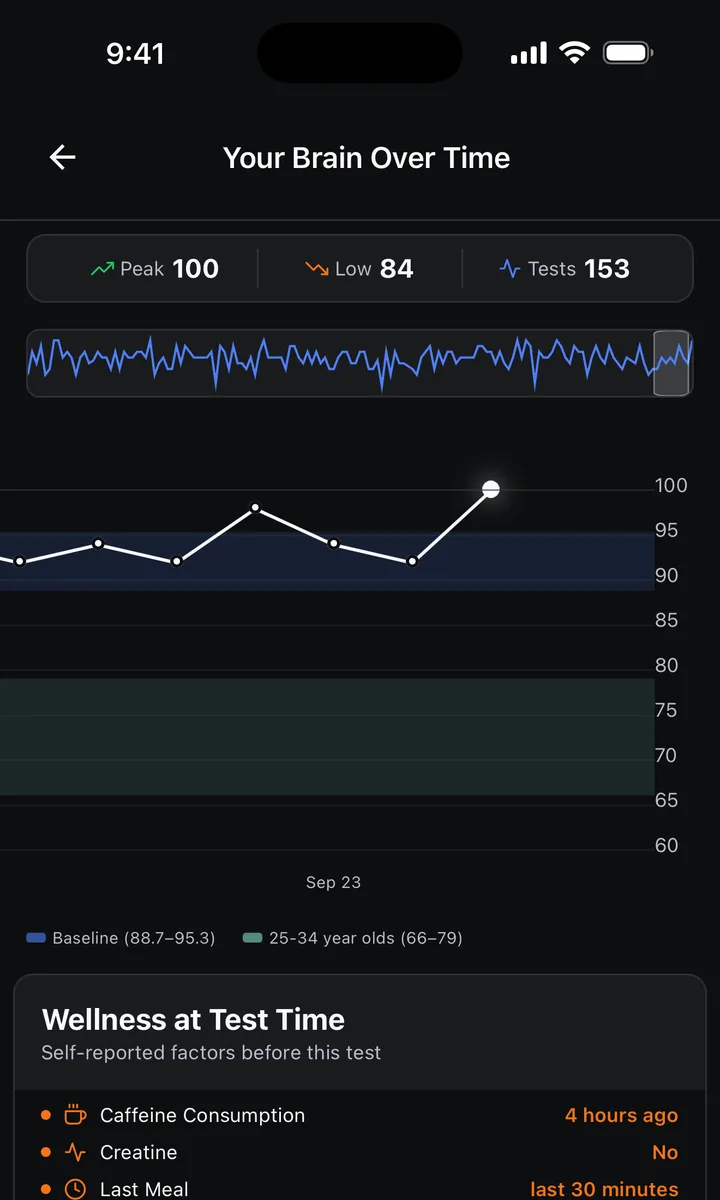Screen dimensions: 720x1200
Task: Tap the Creatine pulse icon
Action: 75,1152
